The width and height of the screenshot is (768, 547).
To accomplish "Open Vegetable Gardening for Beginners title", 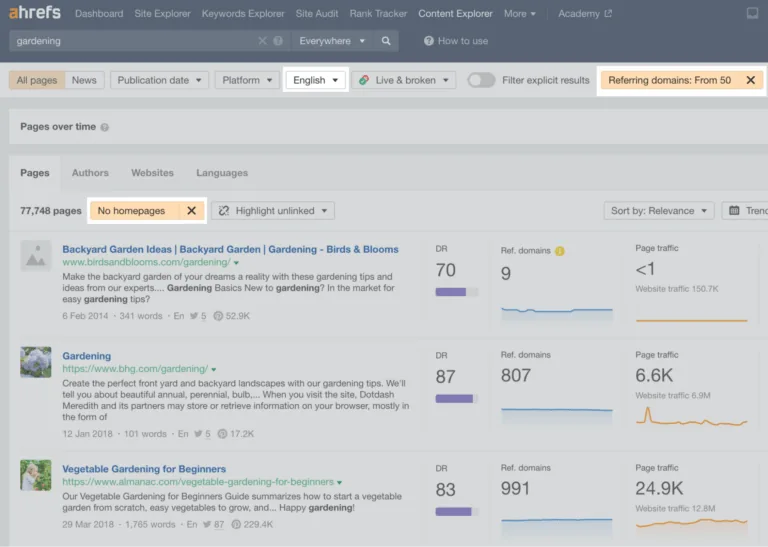I will click(x=144, y=469).
